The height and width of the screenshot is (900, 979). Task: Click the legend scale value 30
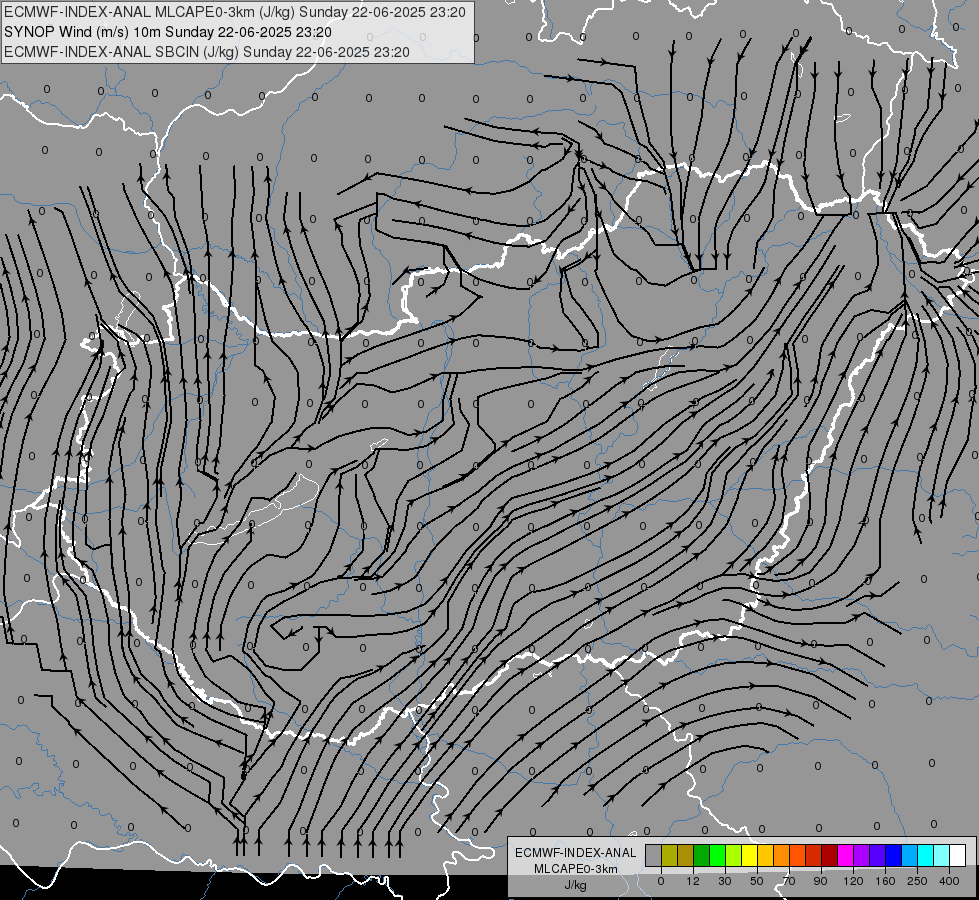[x=725, y=881]
